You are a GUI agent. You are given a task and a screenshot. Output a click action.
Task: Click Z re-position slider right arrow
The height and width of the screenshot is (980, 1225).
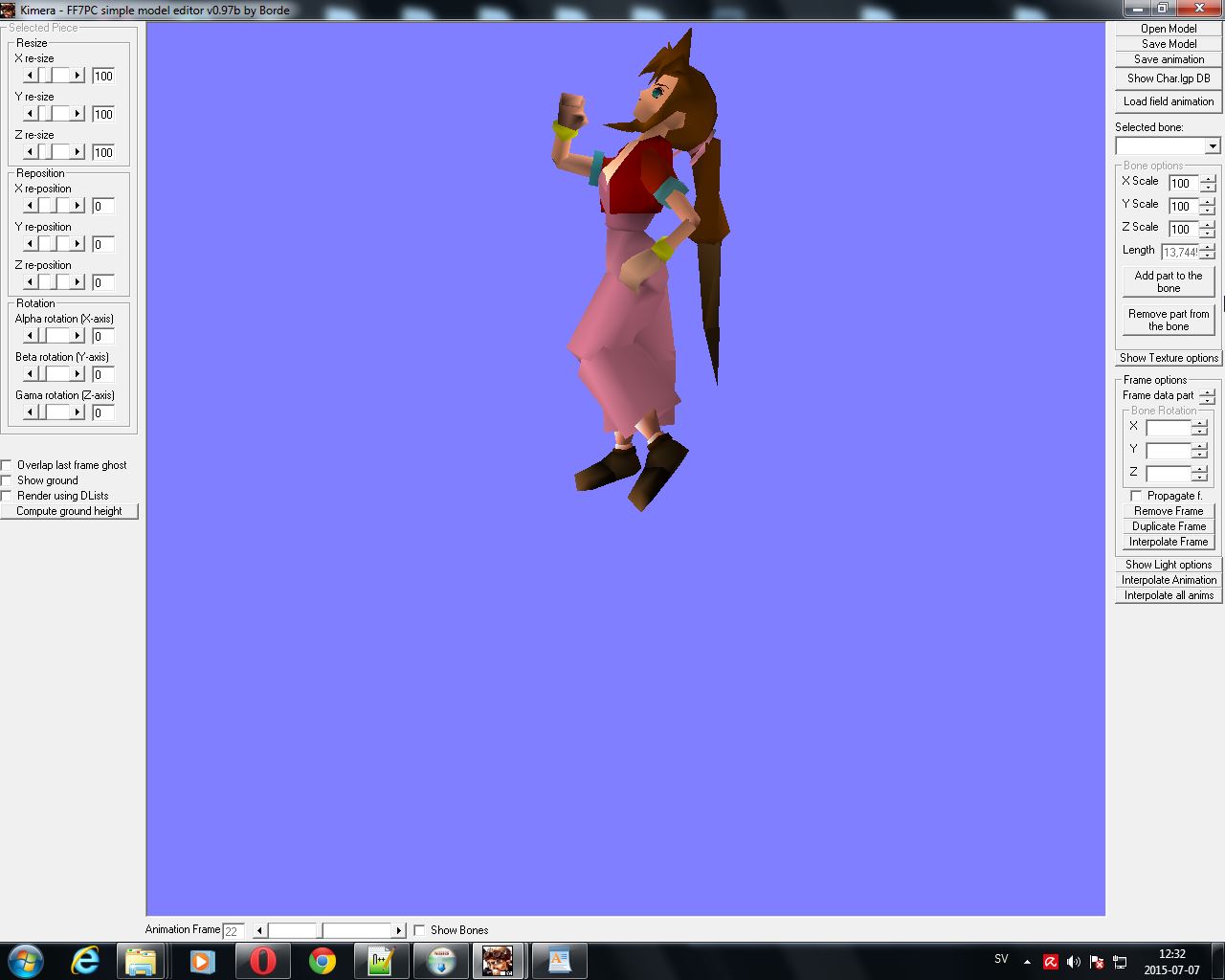point(78,281)
